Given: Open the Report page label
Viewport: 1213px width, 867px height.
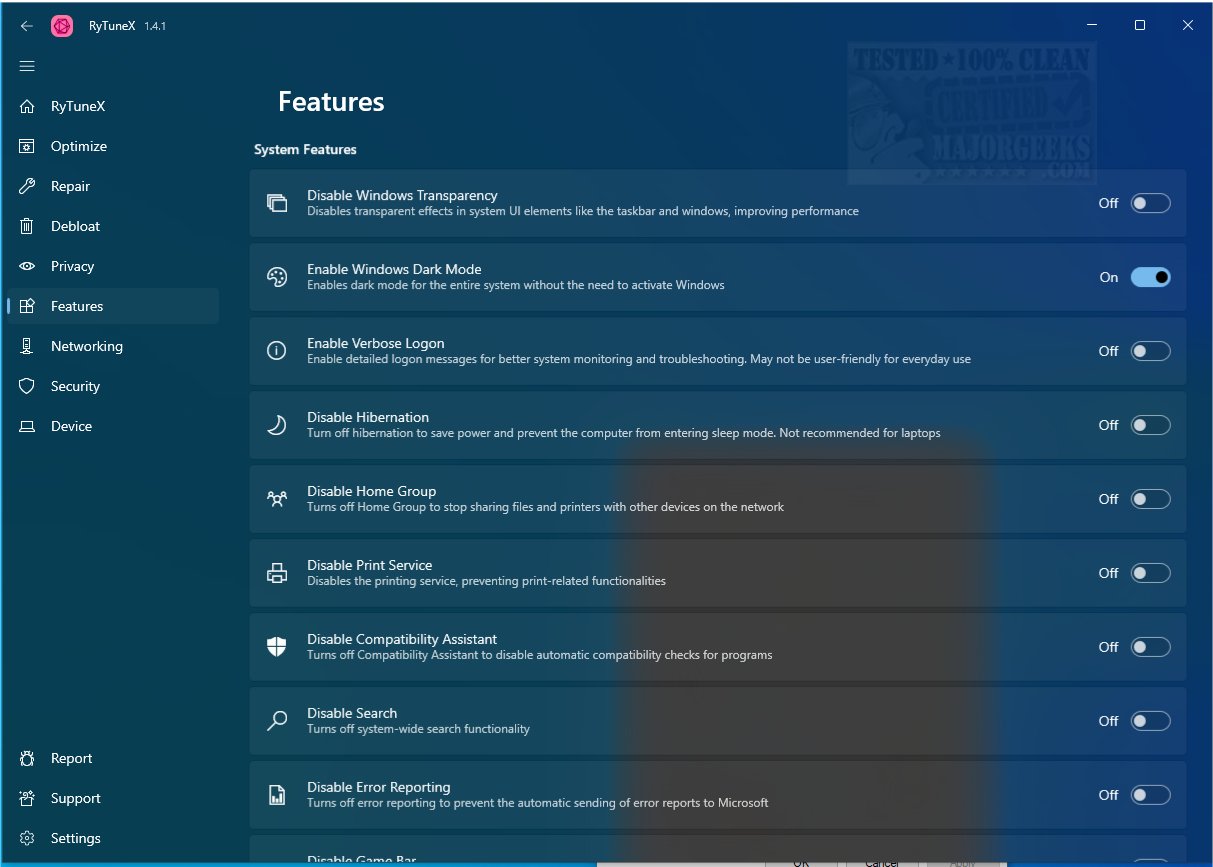Looking at the screenshot, I should click(71, 758).
